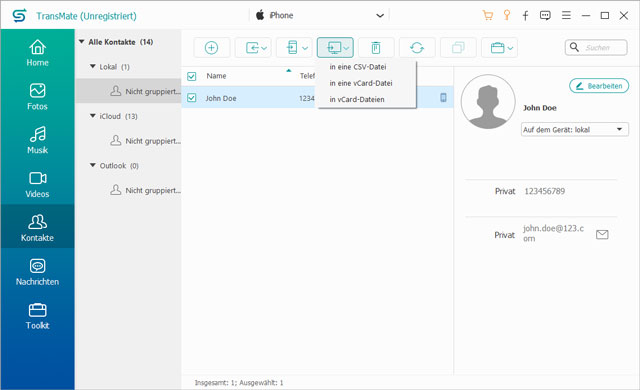
Task: Click the email envelope icon beside address
Action: tap(602, 235)
